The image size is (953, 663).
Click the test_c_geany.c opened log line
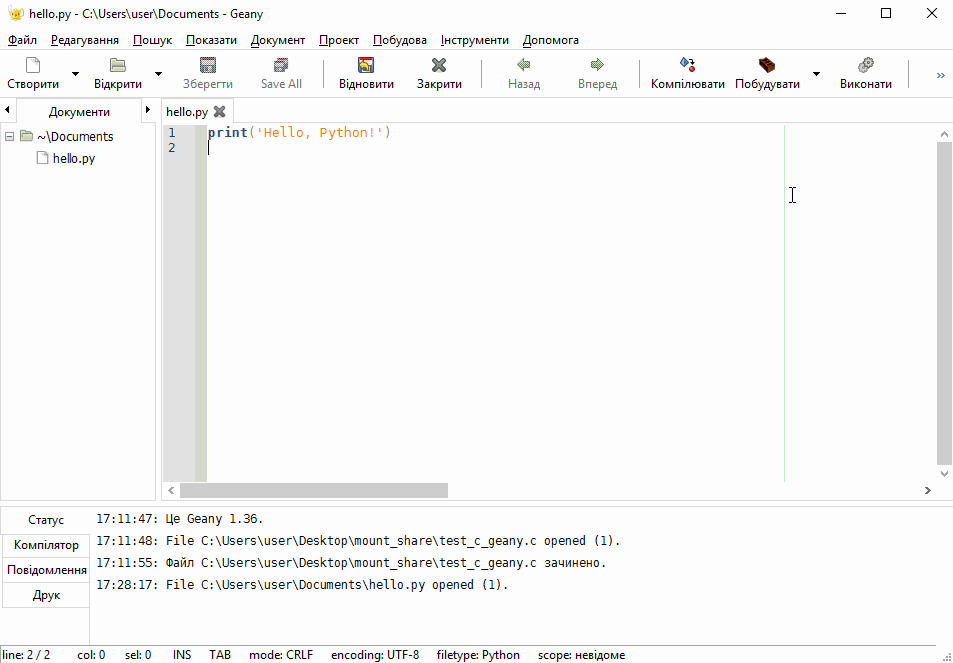pos(359,541)
